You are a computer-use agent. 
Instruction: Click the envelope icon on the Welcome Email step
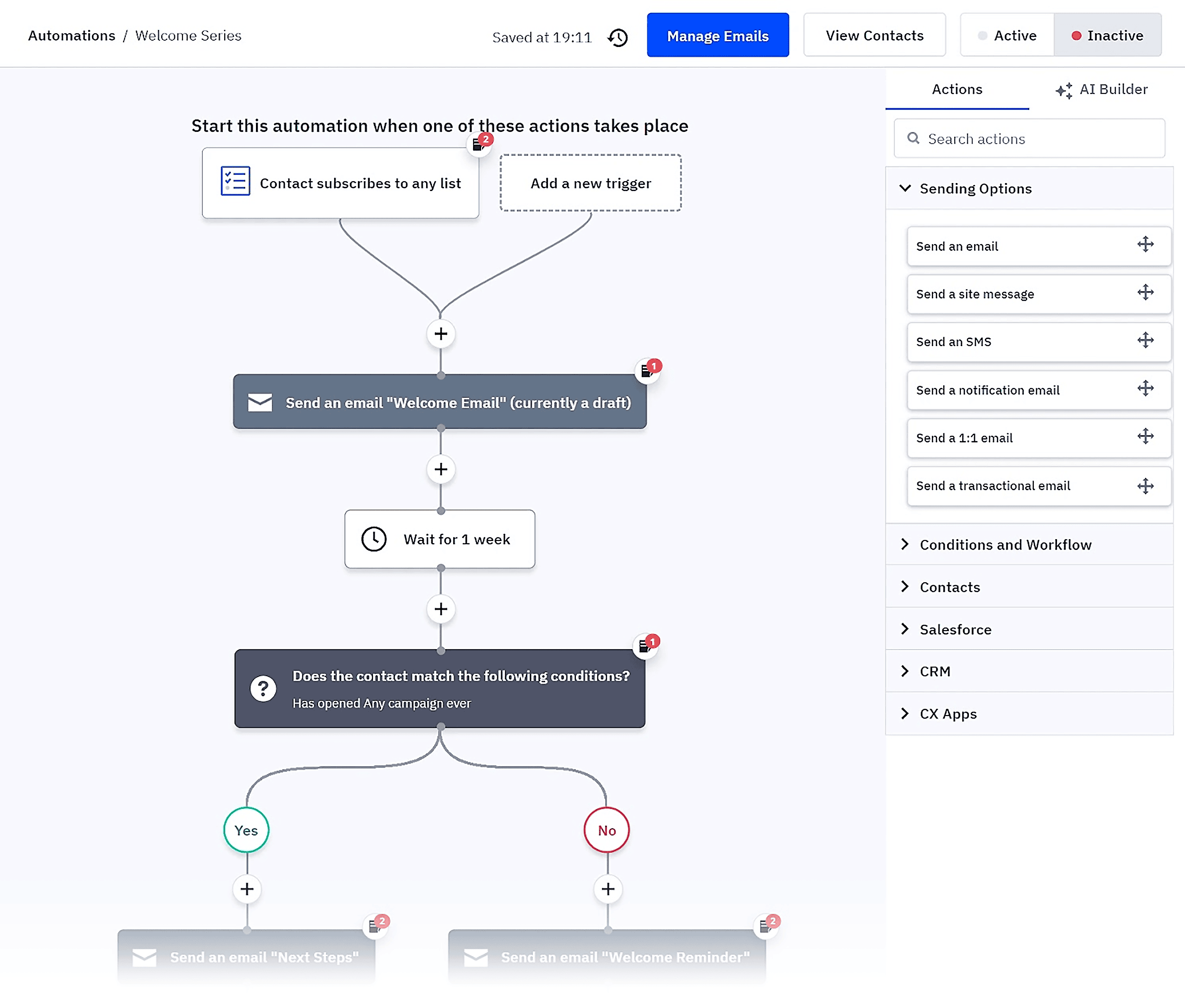click(x=261, y=402)
